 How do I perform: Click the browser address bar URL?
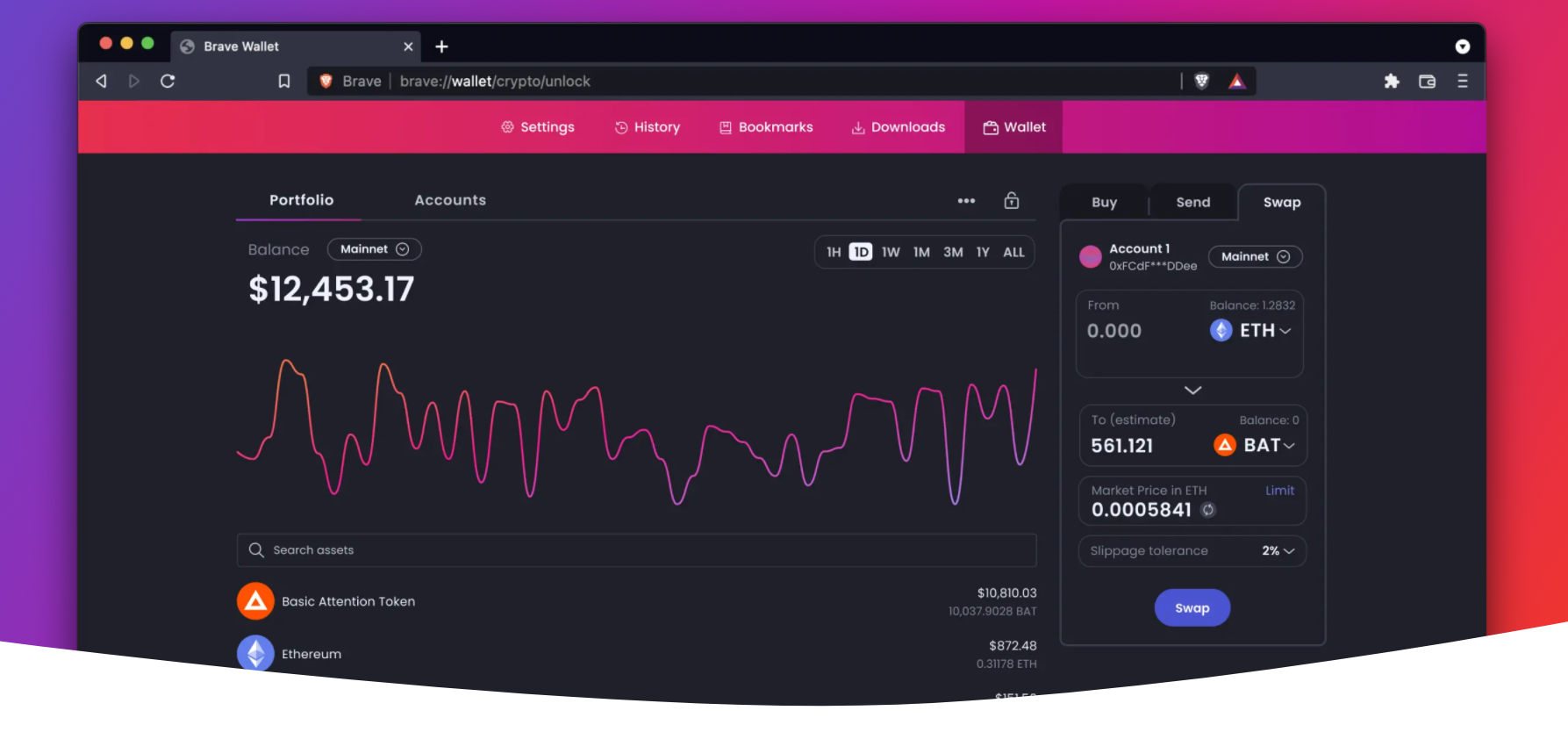(x=495, y=82)
